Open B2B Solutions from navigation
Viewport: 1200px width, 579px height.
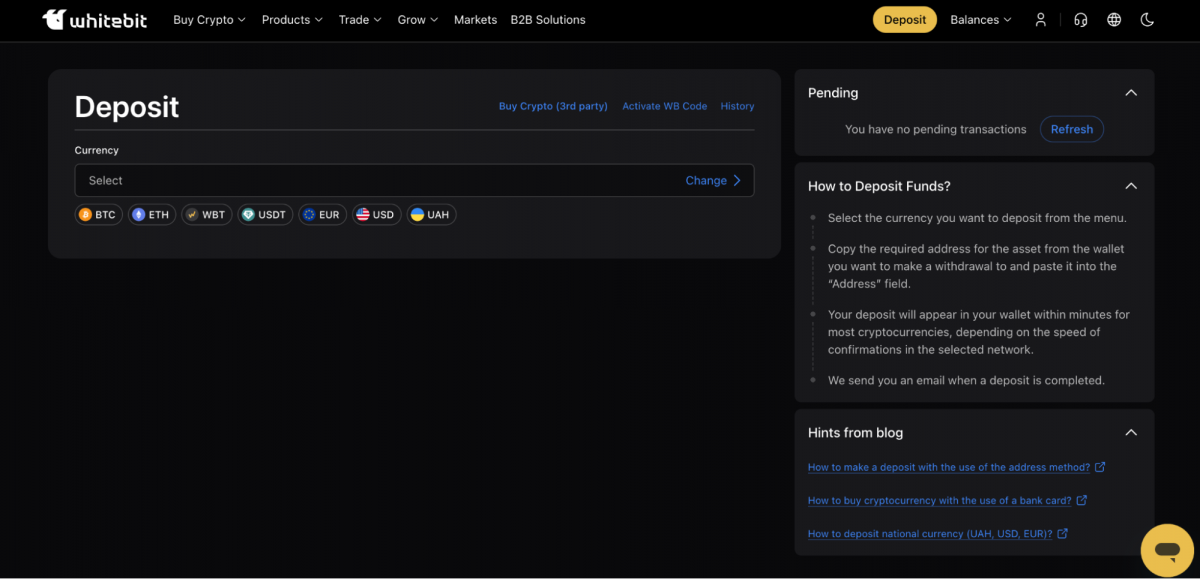point(548,20)
